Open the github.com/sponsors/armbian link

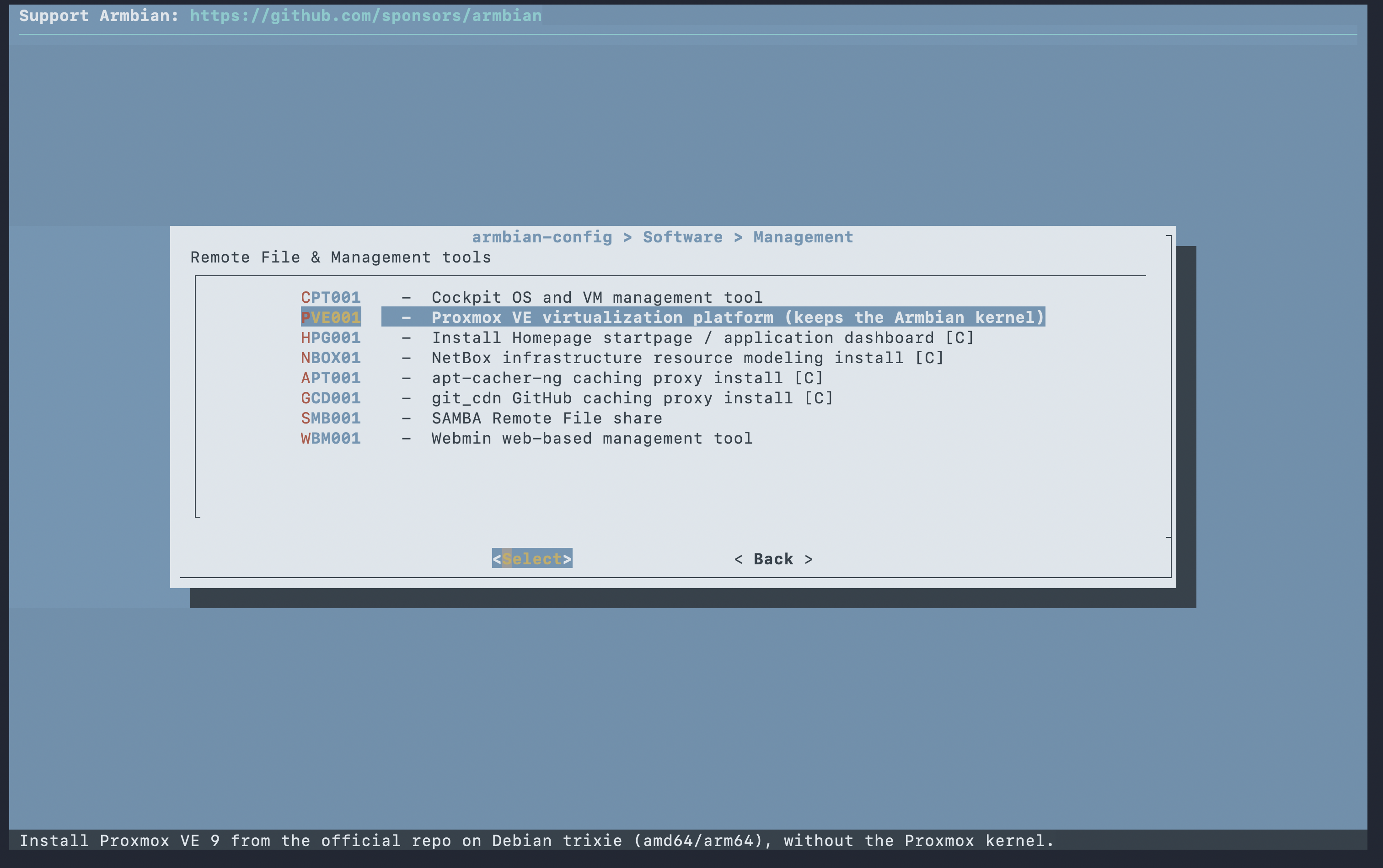pos(366,16)
